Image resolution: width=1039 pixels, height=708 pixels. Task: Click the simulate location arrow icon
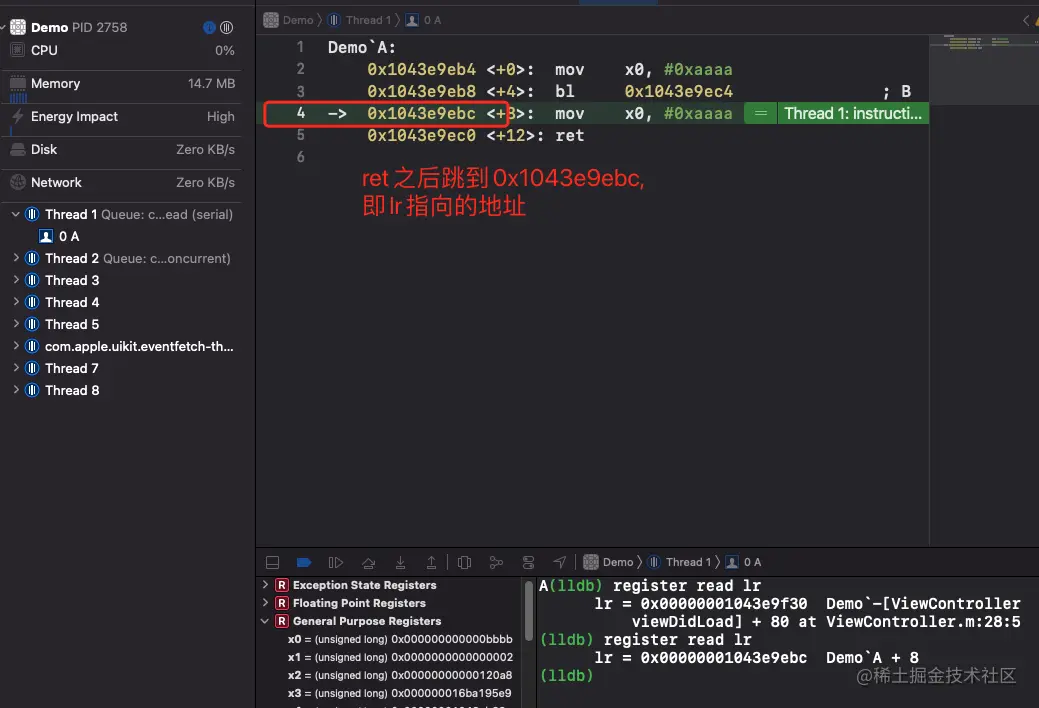pyautogui.click(x=560, y=563)
